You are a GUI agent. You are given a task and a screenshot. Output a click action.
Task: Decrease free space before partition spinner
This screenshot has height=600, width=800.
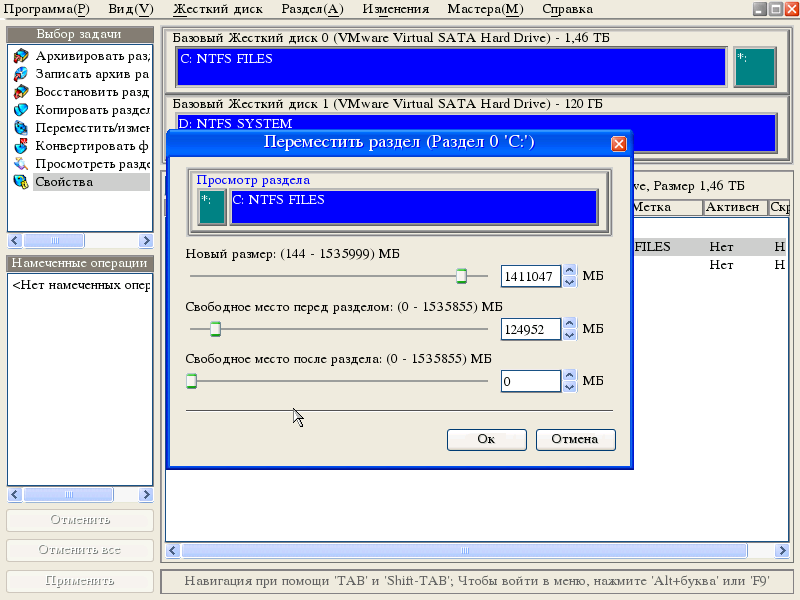(569, 334)
